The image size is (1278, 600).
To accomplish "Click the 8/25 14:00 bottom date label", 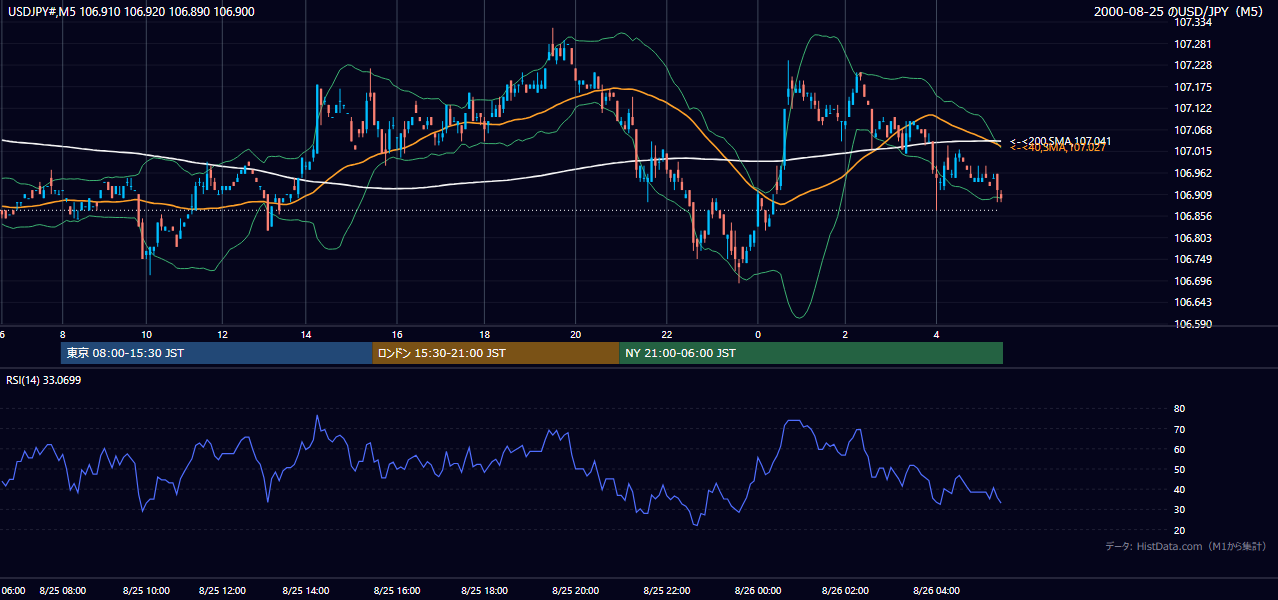I will tap(305, 590).
